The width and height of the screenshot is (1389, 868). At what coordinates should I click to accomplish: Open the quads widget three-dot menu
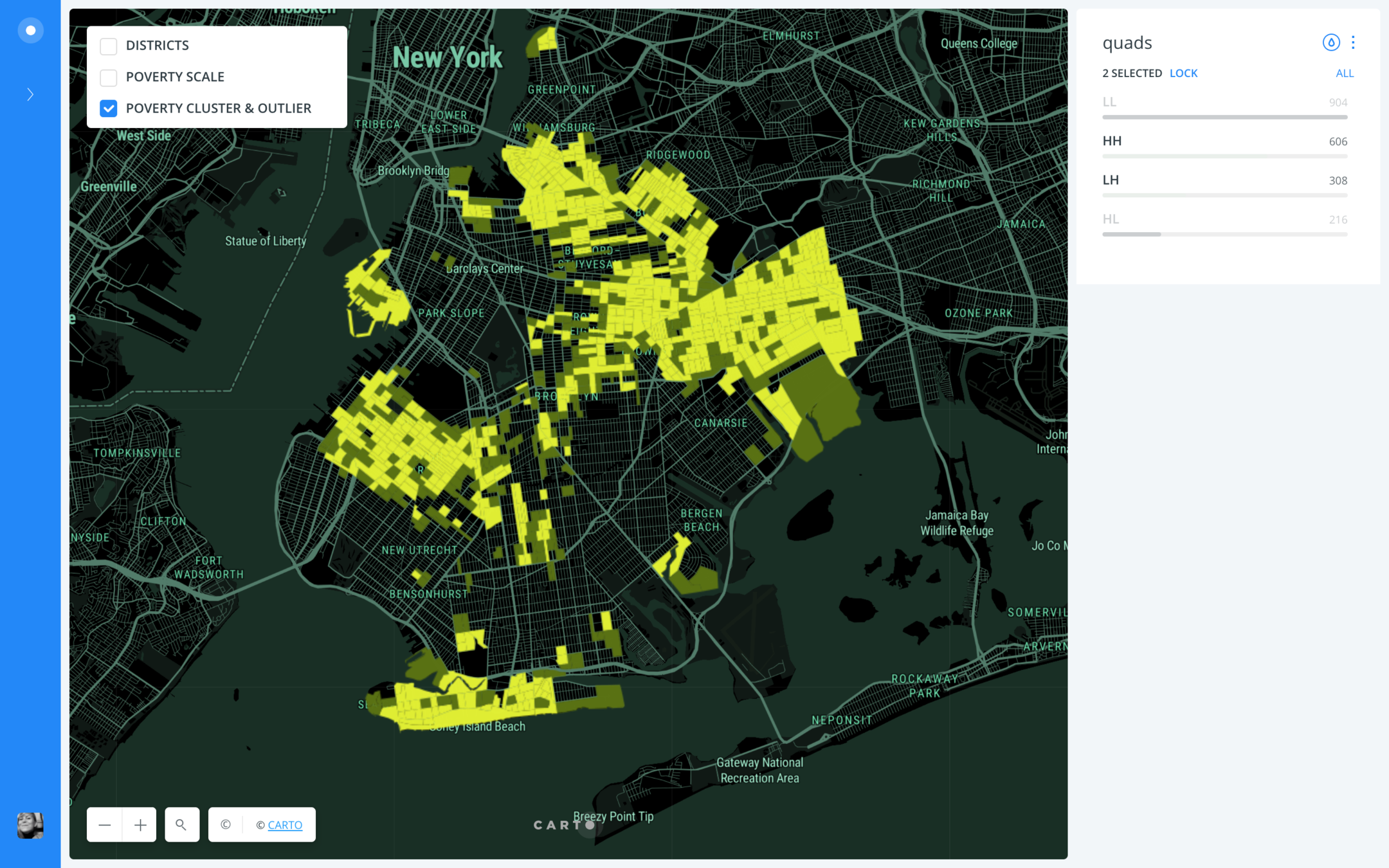click(1353, 42)
